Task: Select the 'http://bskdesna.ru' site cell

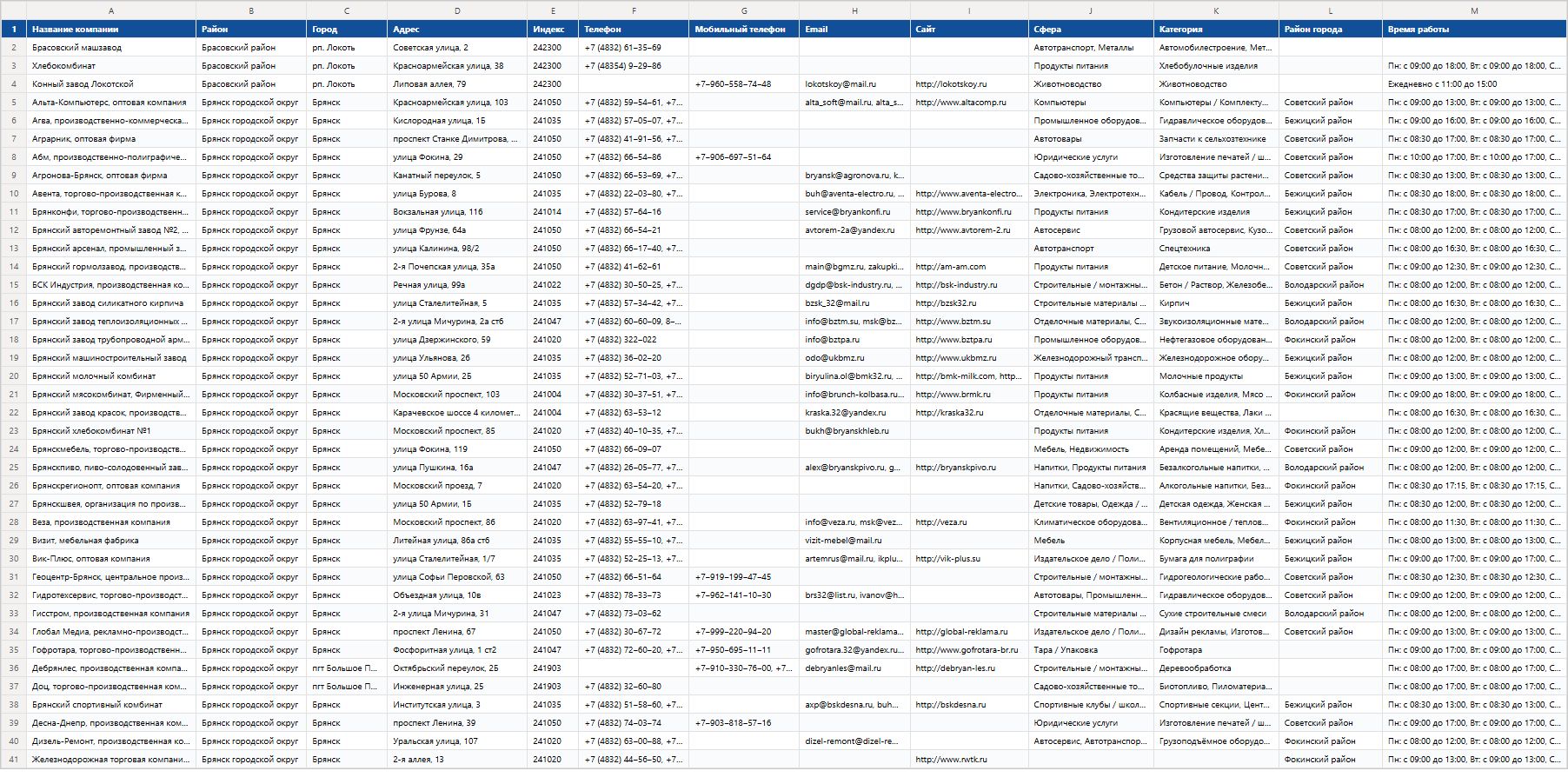Action: tap(969, 705)
